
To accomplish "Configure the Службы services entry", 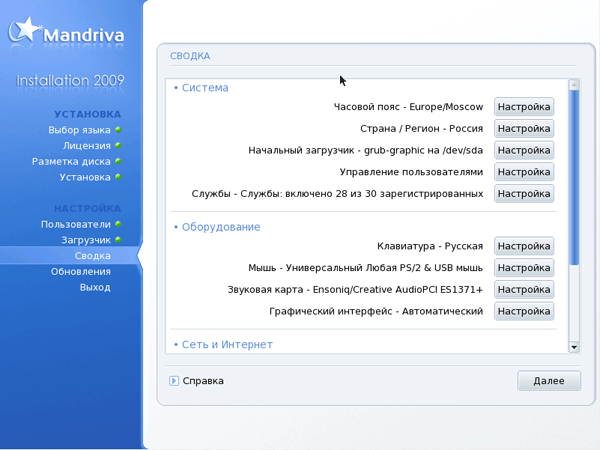I will [524, 194].
